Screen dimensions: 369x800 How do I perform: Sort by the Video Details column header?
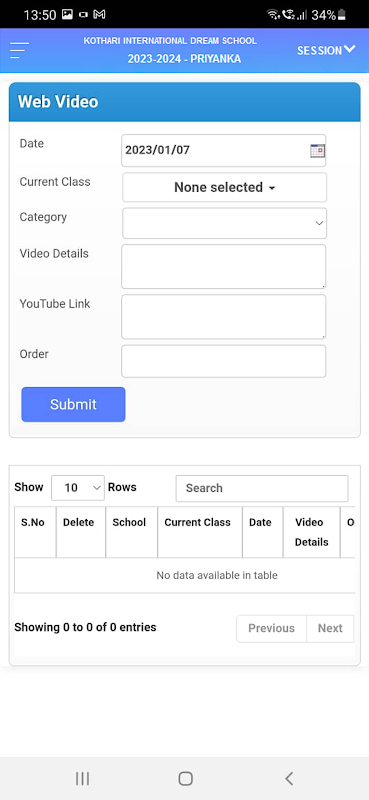311,532
